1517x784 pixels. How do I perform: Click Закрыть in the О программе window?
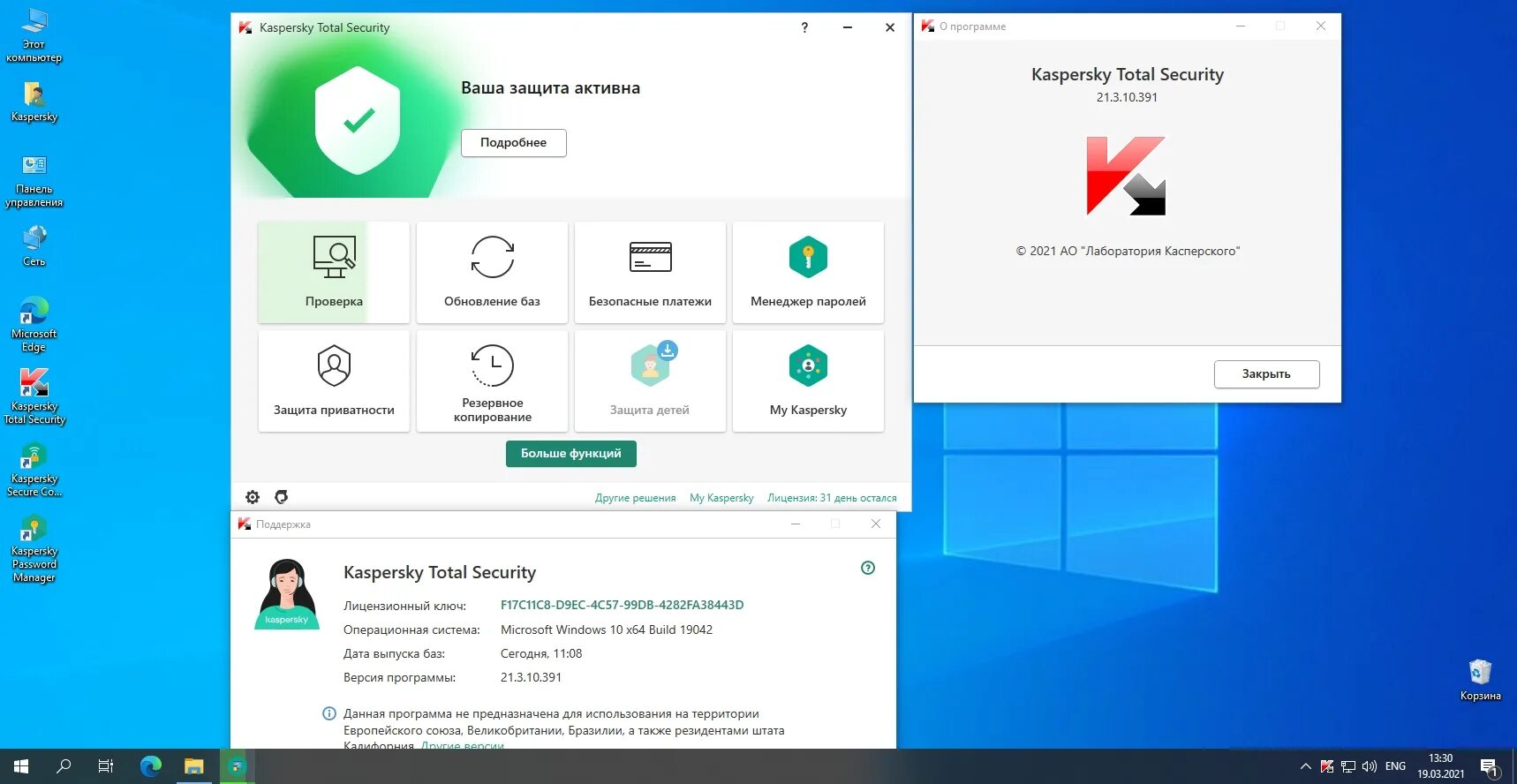point(1266,373)
